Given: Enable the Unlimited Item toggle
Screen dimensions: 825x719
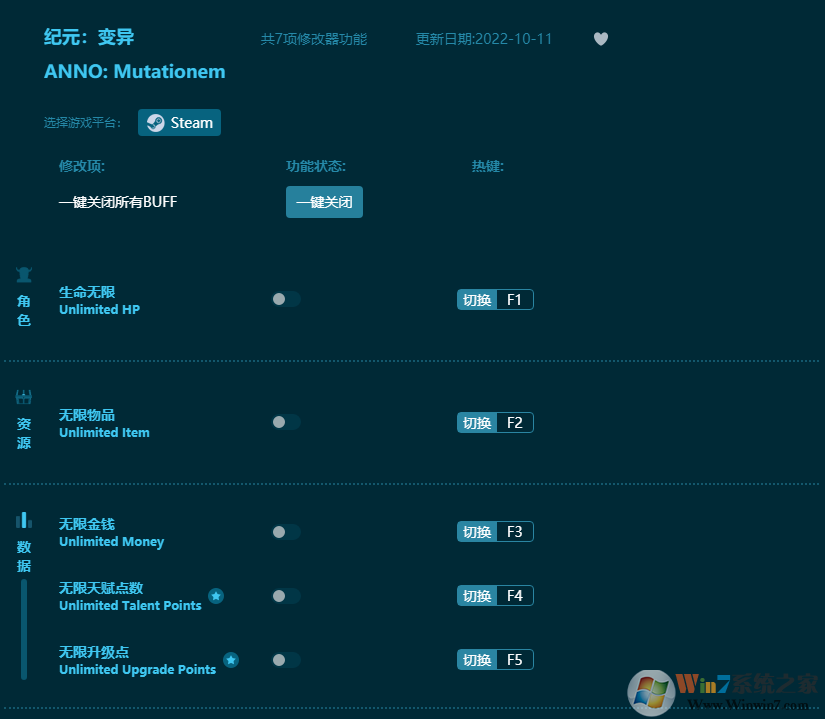Looking at the screenshot, I should point(285,422).
